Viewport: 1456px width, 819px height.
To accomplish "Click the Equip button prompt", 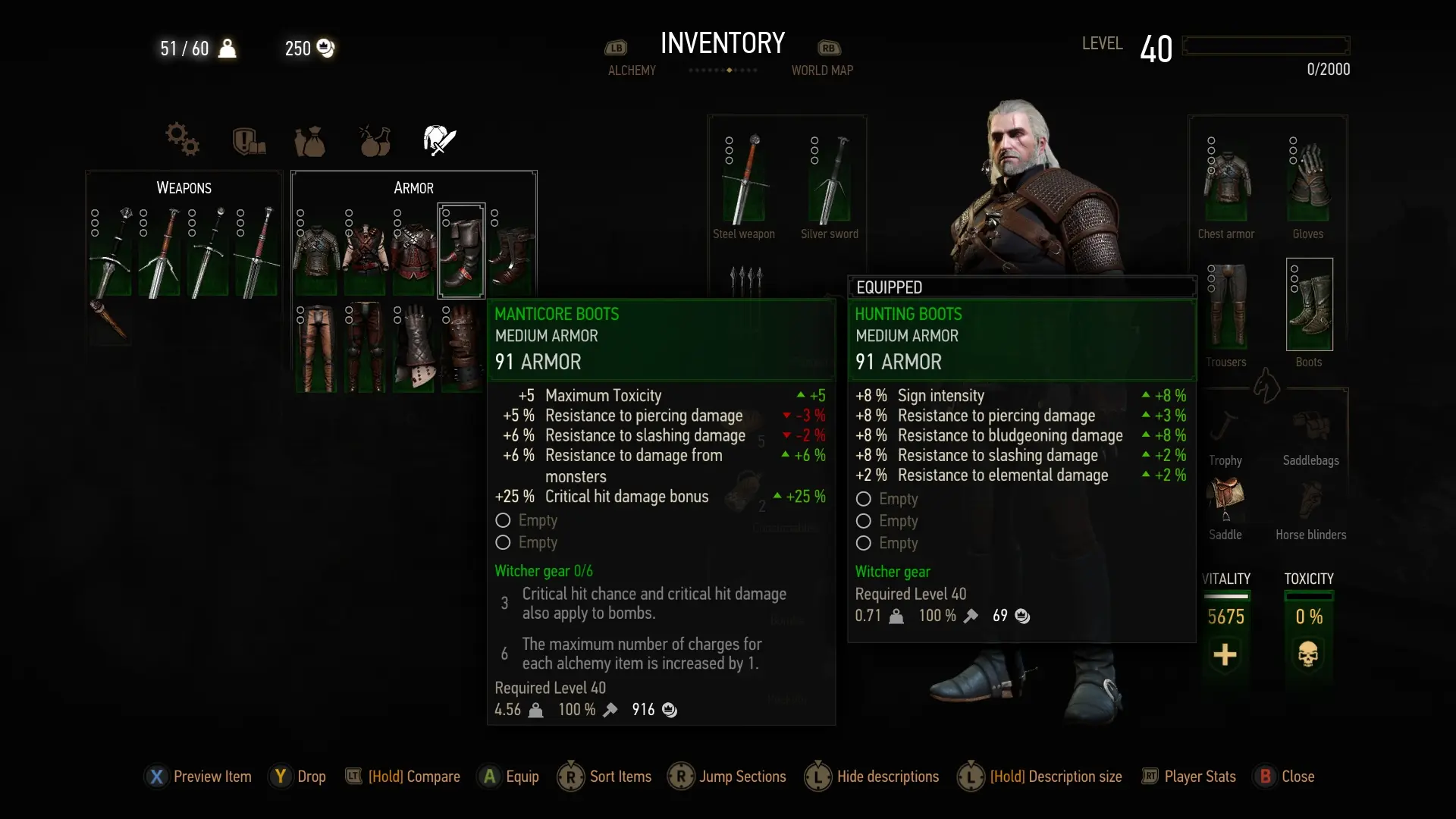I will click(x=509, y=777).
